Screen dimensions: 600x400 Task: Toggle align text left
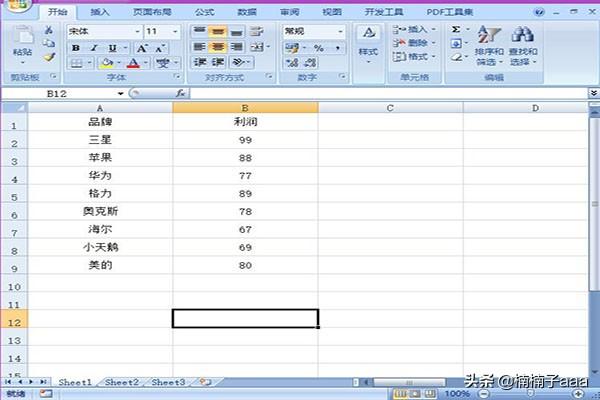199,47
